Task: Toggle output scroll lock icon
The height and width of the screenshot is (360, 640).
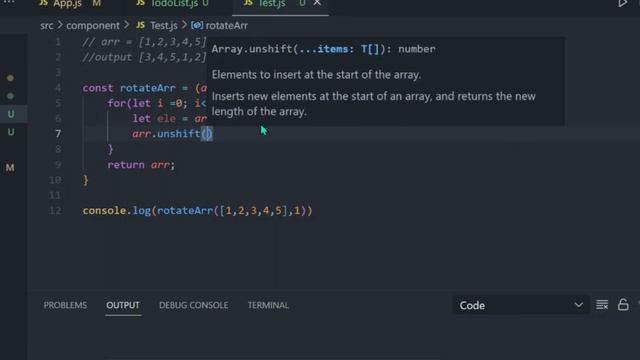Action: point(623,304)
